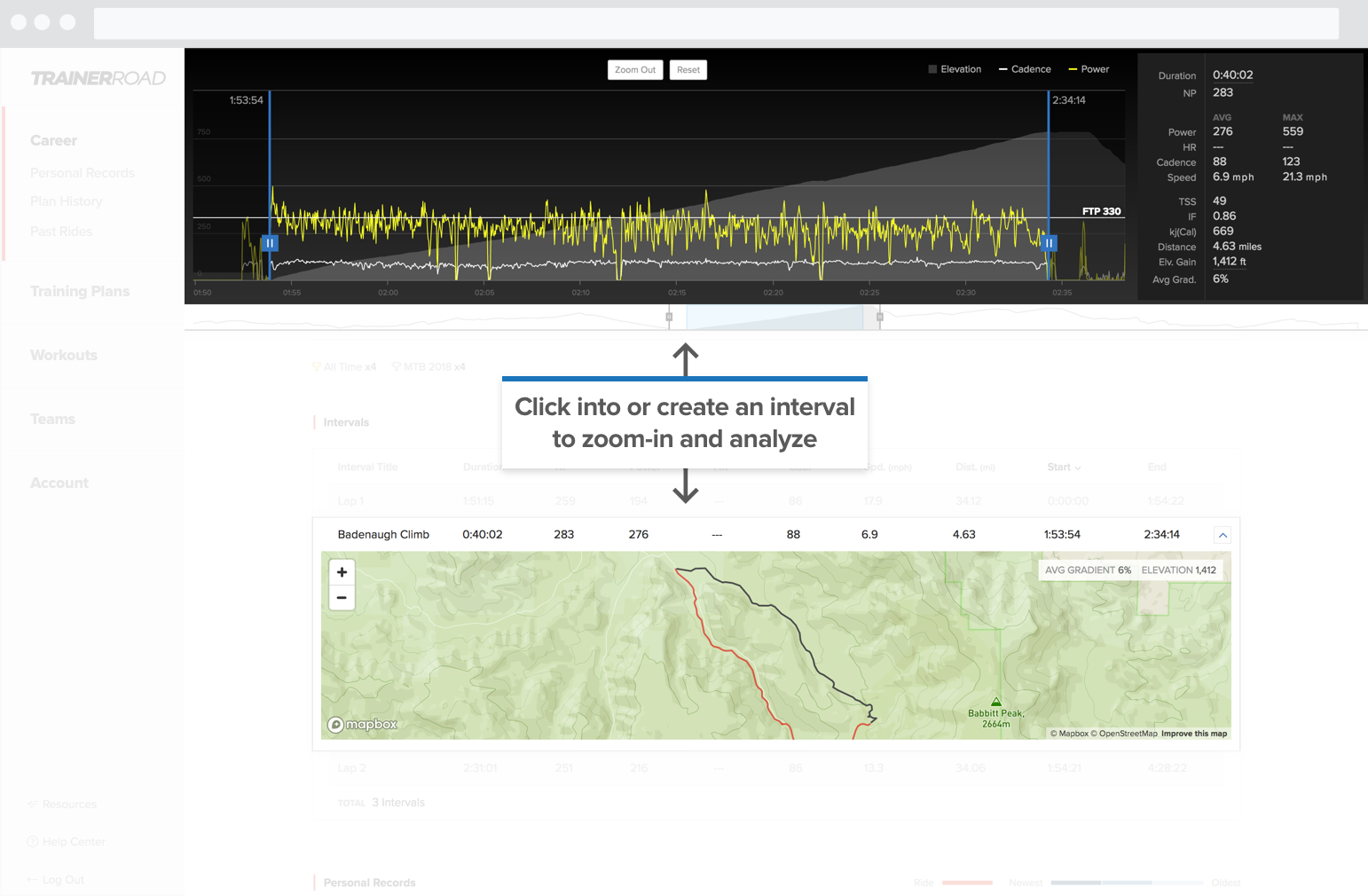Toggle the Cadence legend series

(1025, 69)
